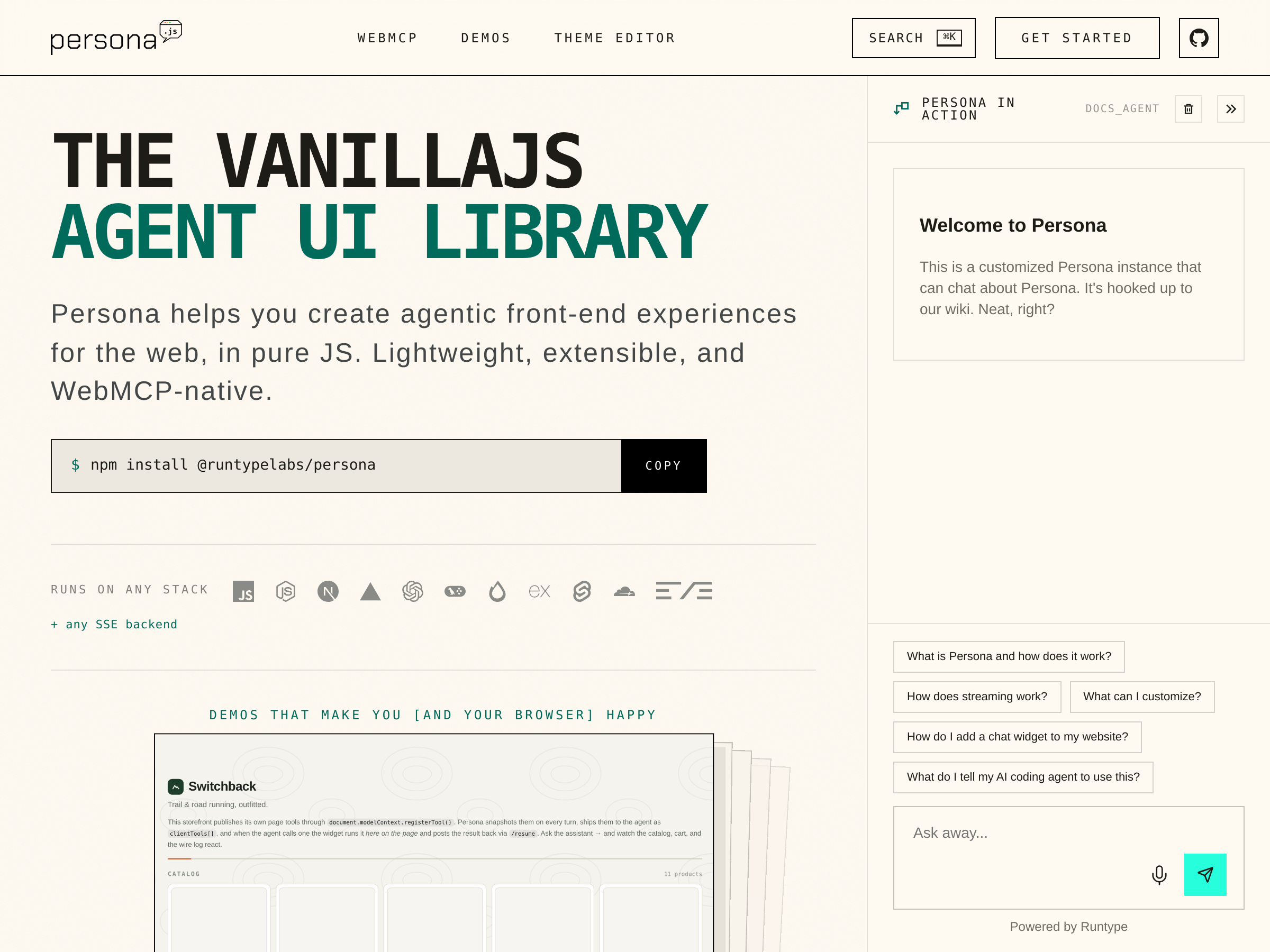
Task: Click the Express 'ex' logo
Action: pyautogui.click(x=539, y=591)
